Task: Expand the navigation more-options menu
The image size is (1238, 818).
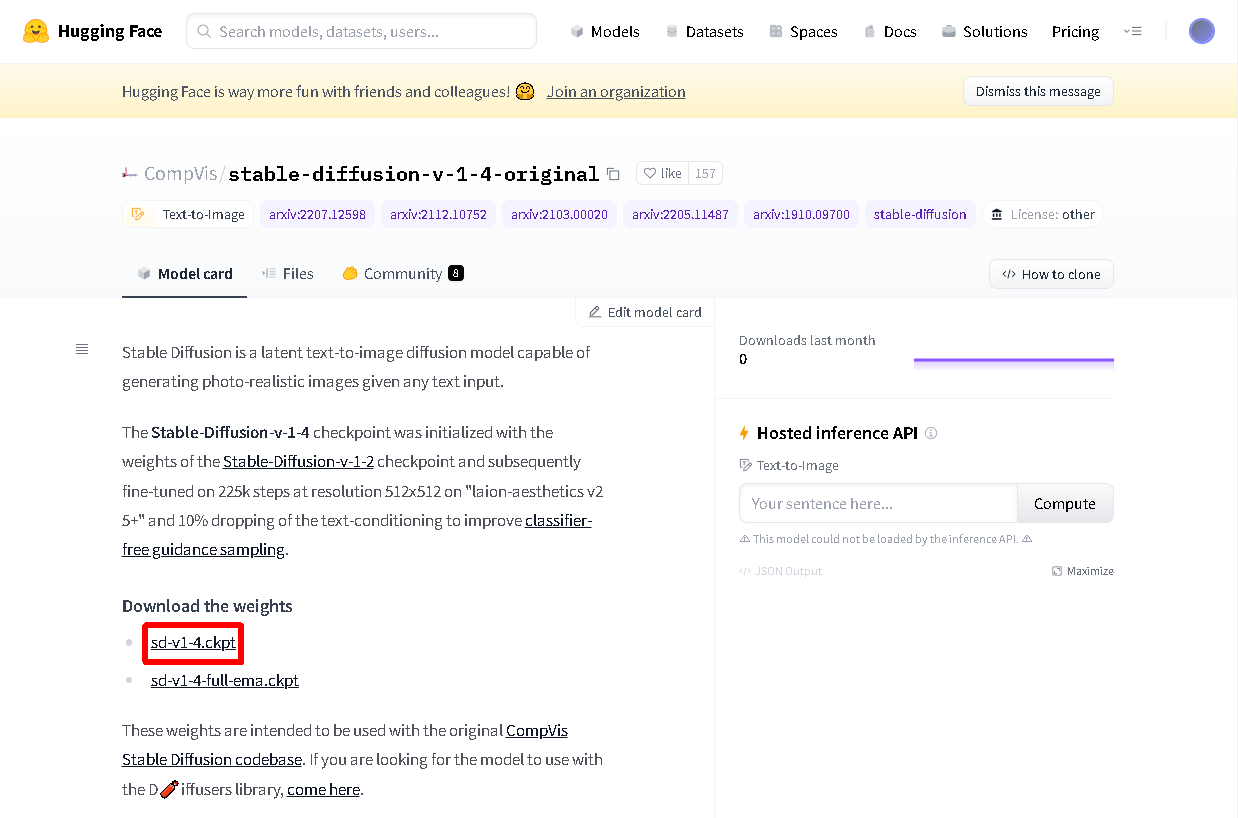Action: 1132,32
